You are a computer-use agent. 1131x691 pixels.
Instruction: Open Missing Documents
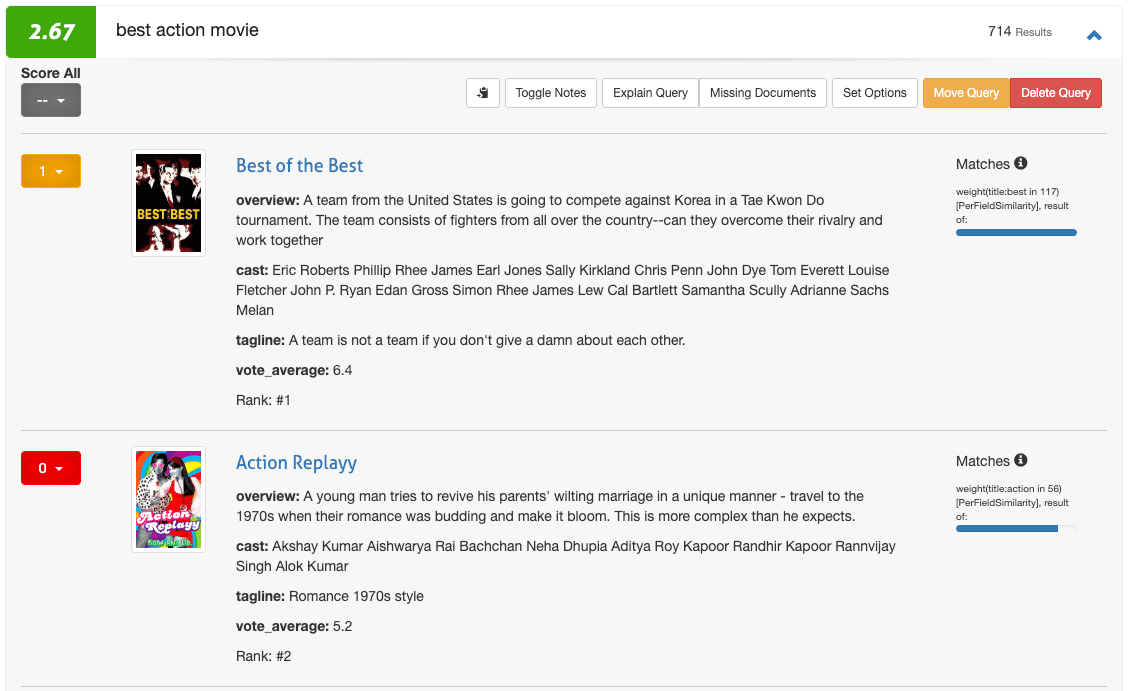tap(763, 93)
